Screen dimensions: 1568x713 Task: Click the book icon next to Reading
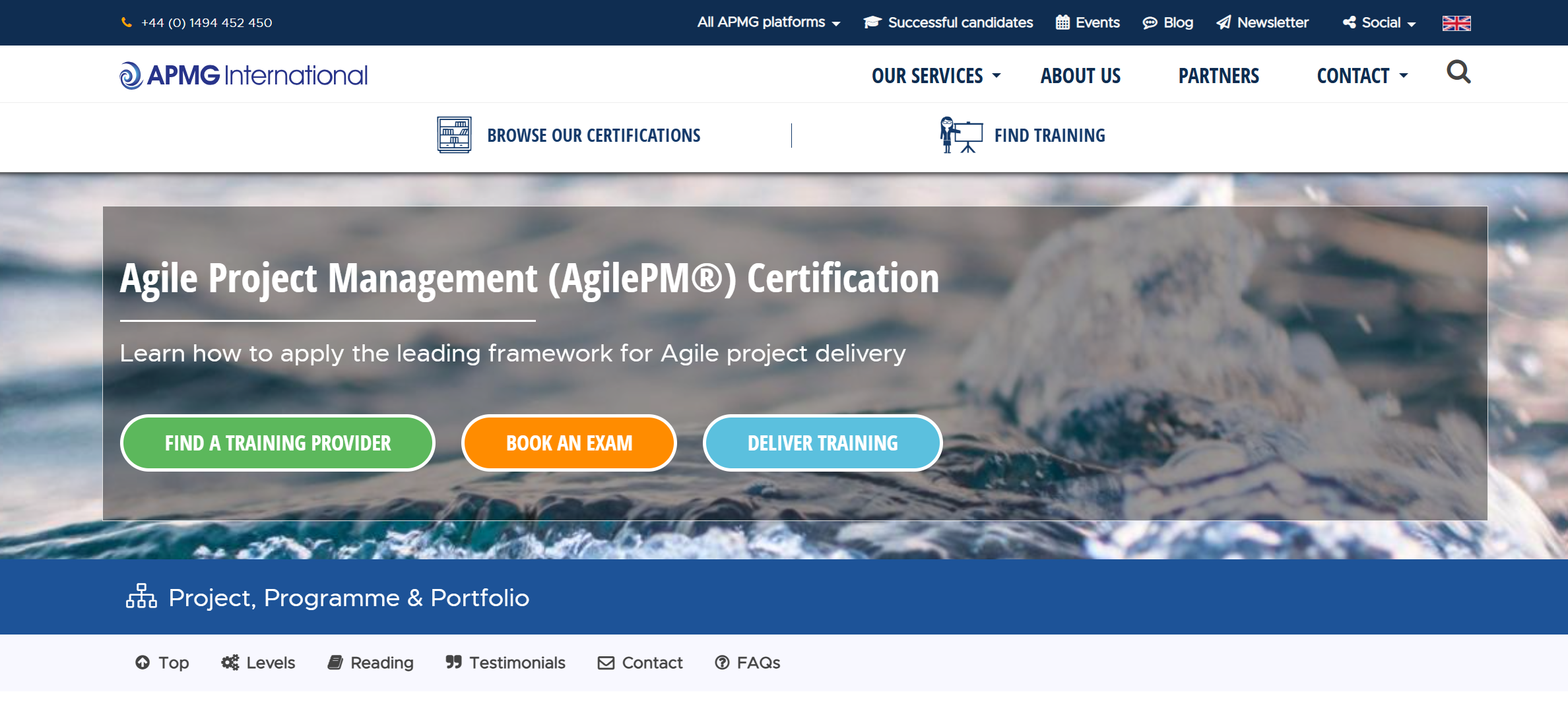pyautogui.click(x=335, y=662)
